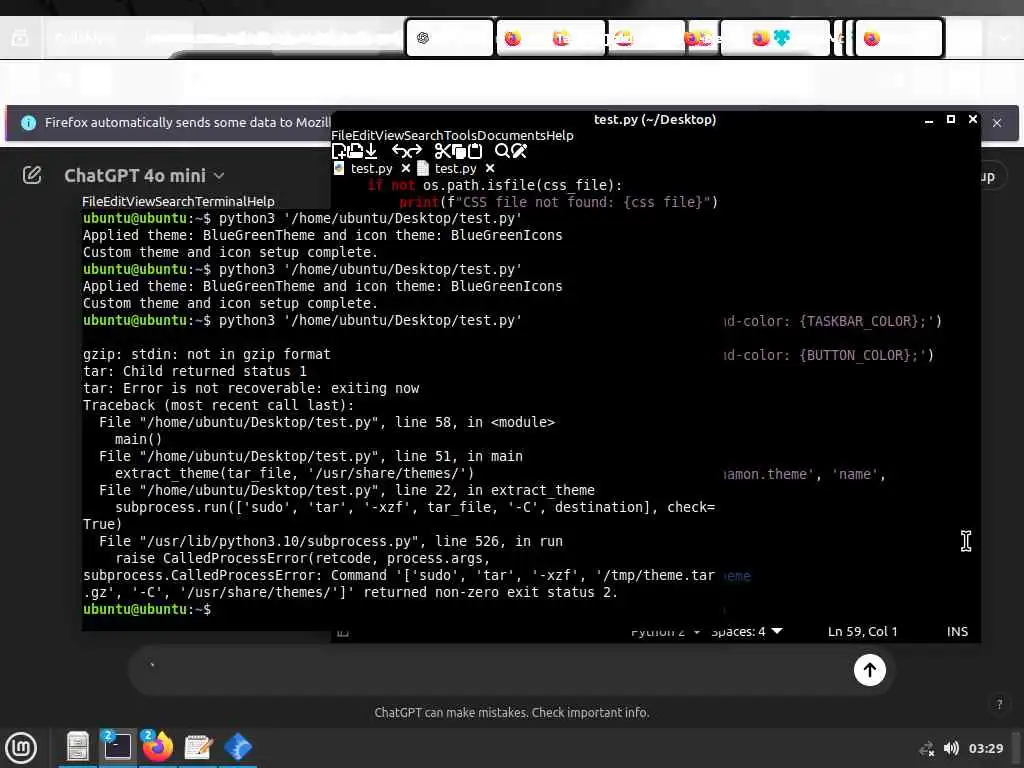
Task: Open ChatGPT help question mark
Action: pos(999,703)
